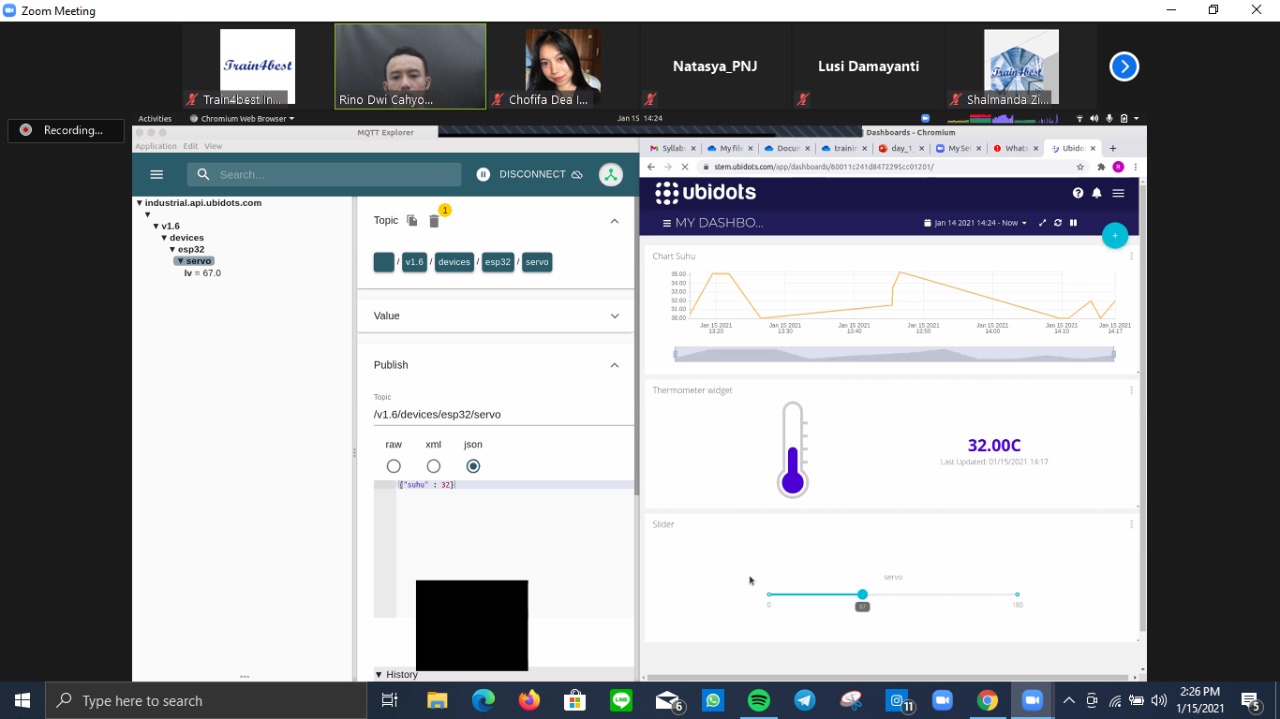Enter fullscreen mode on the dashboard

pos(1042,223)
